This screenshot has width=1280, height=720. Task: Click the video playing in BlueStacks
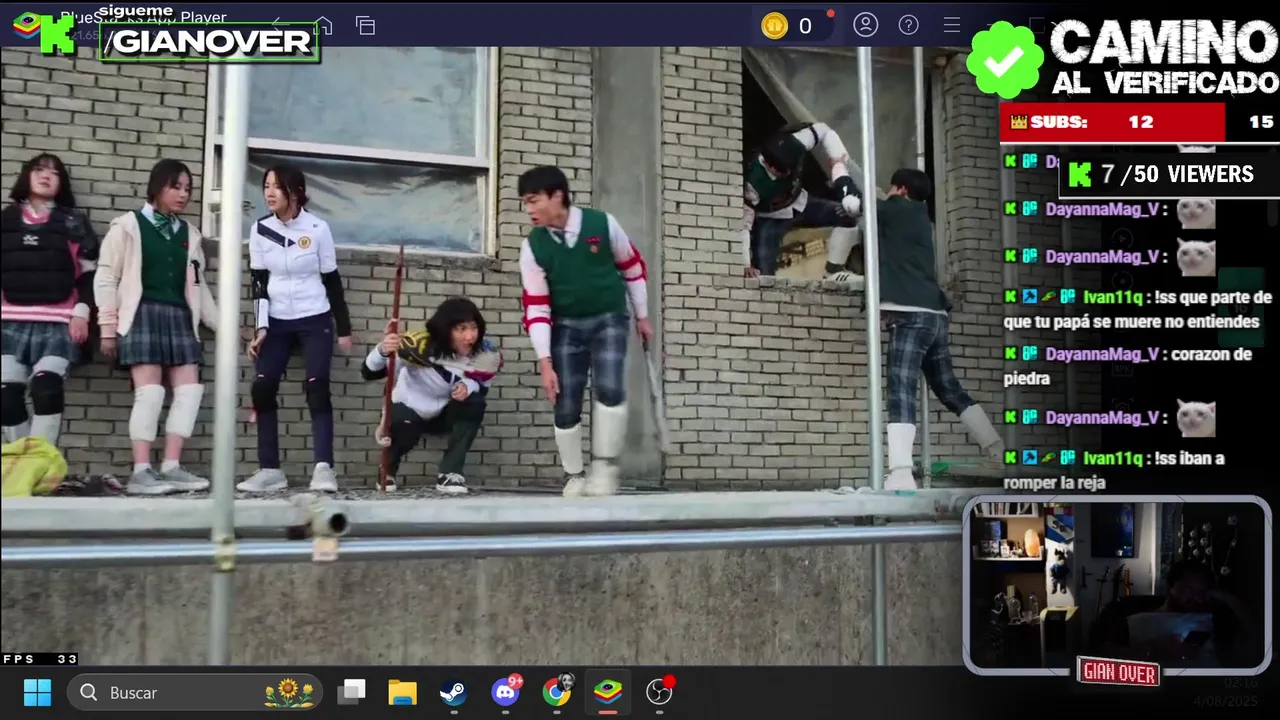480,355
